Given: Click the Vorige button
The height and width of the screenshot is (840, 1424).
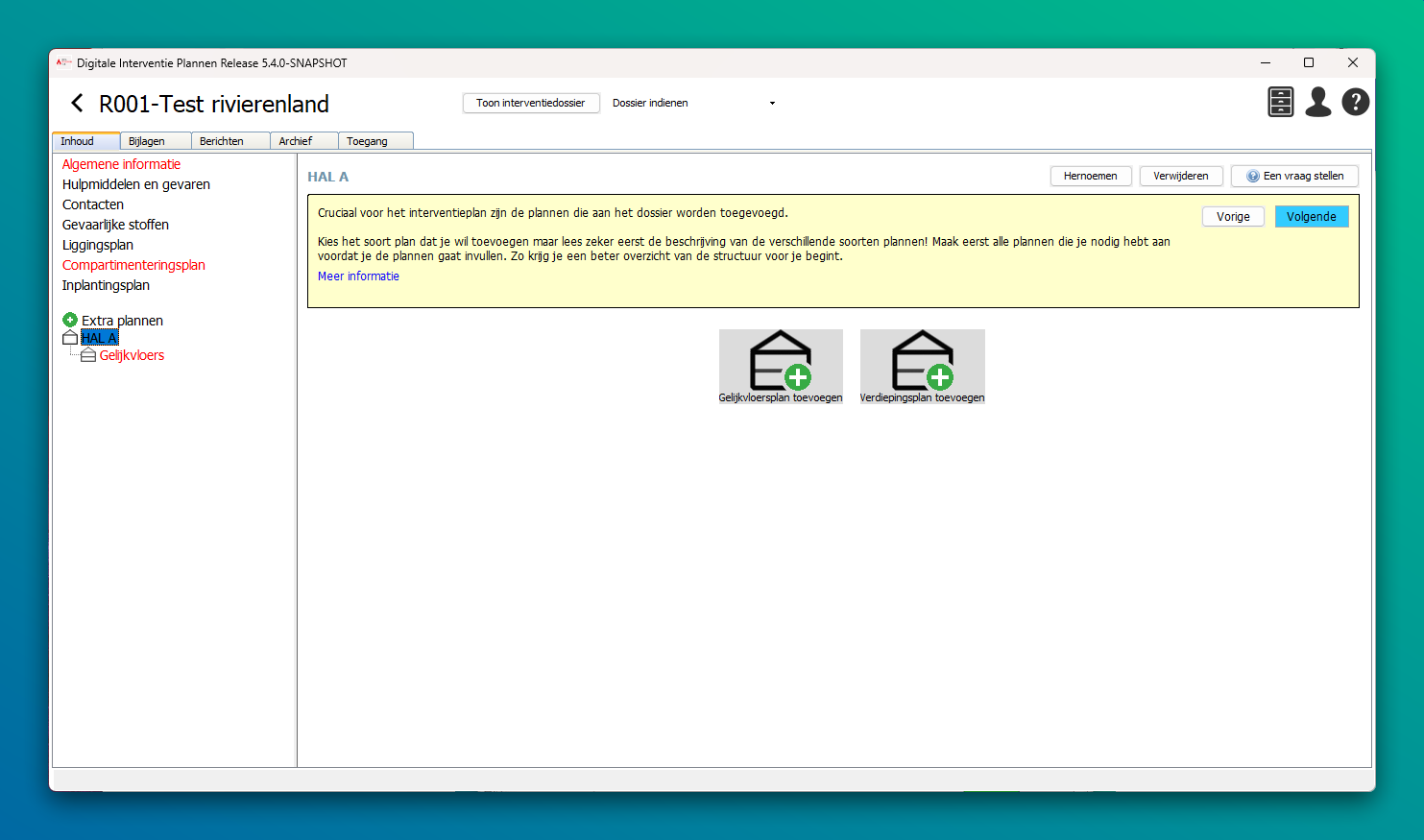Looking at the screenshot, I should [1233, 217].
